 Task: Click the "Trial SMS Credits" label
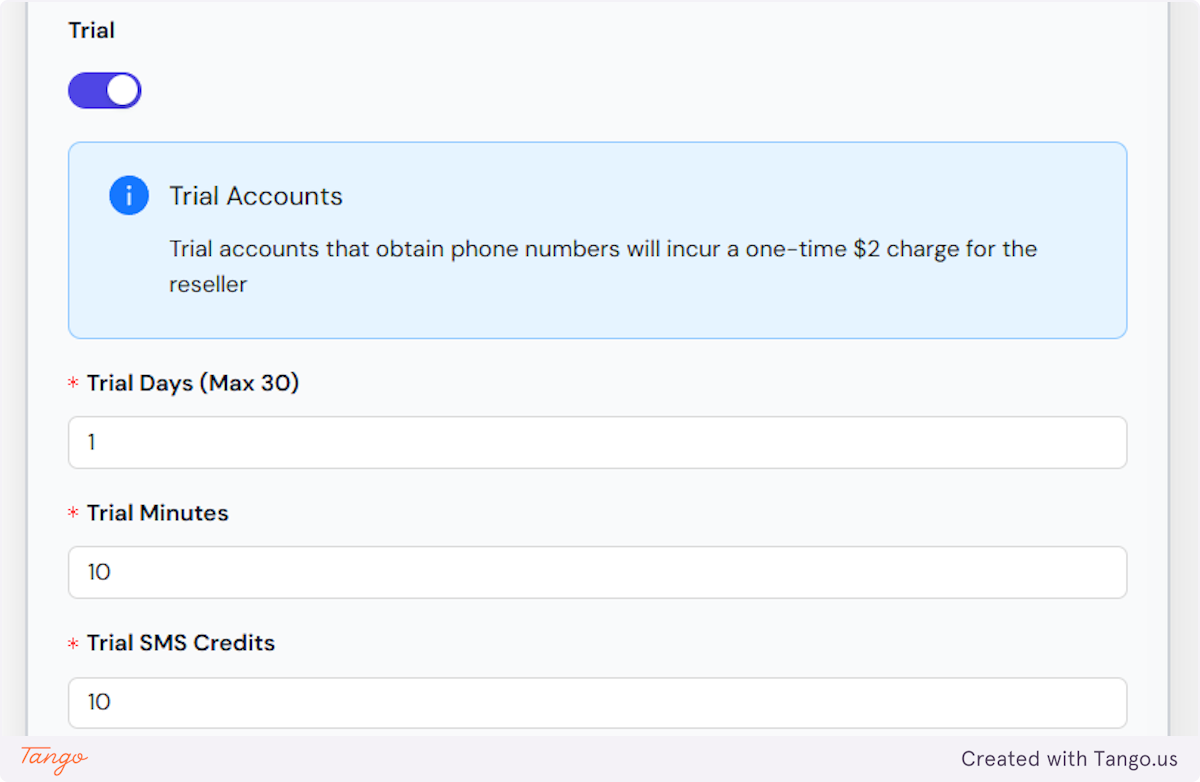tap(181, 643)
